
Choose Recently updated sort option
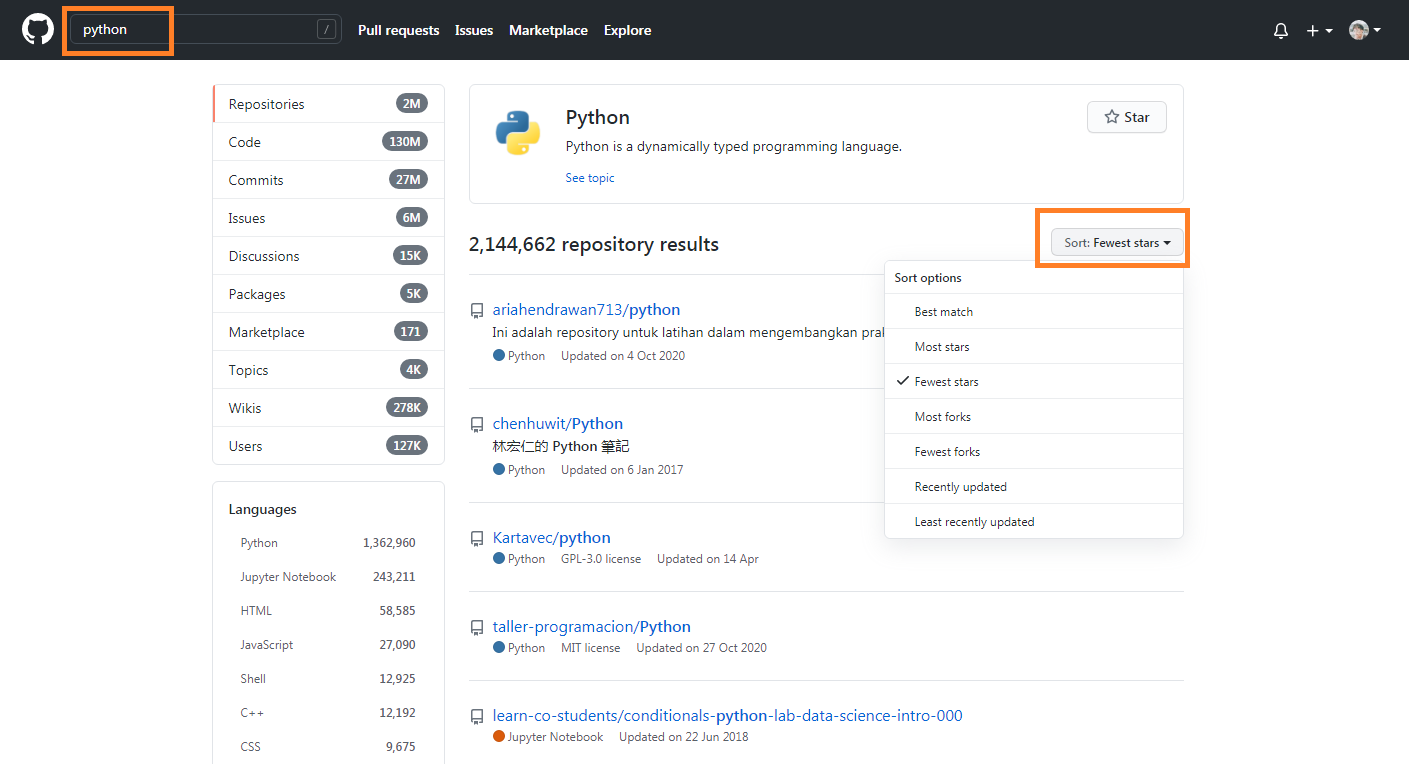point(1034,487)
